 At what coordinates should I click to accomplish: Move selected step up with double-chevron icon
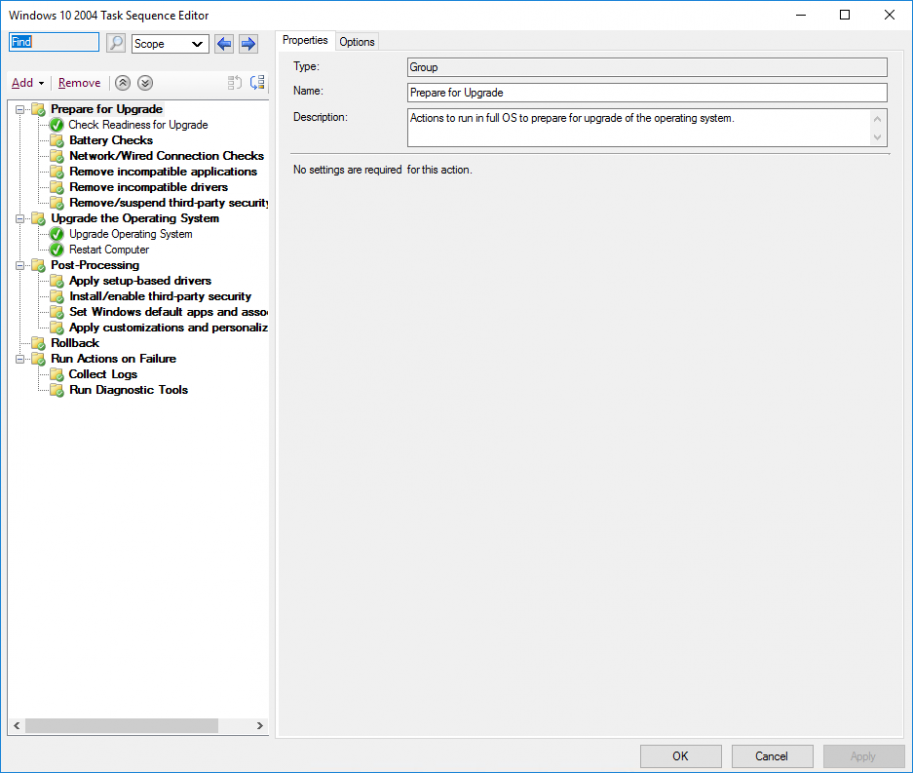tap(123, 83)
